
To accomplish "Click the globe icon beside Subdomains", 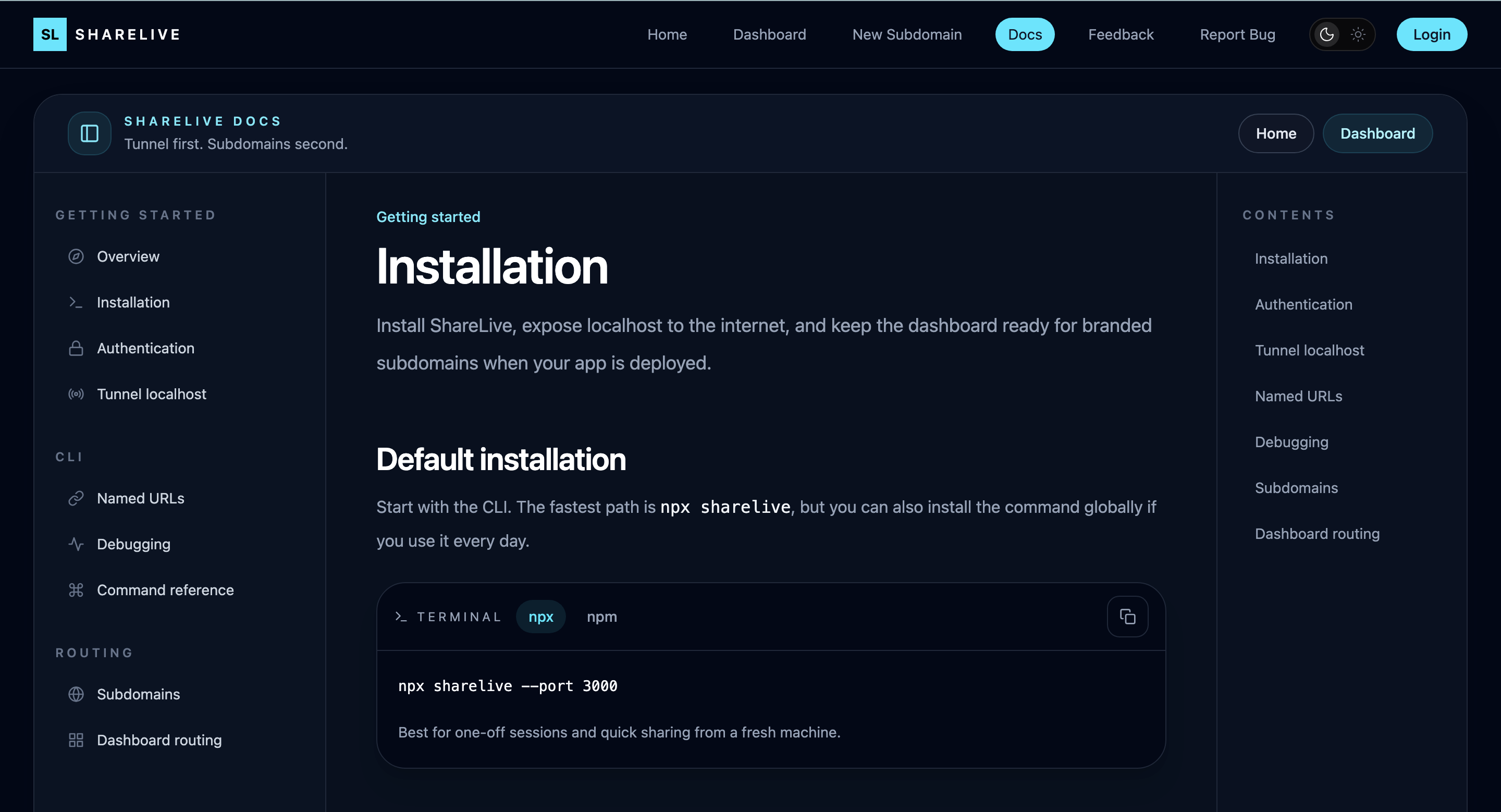I will coord(76,694).
